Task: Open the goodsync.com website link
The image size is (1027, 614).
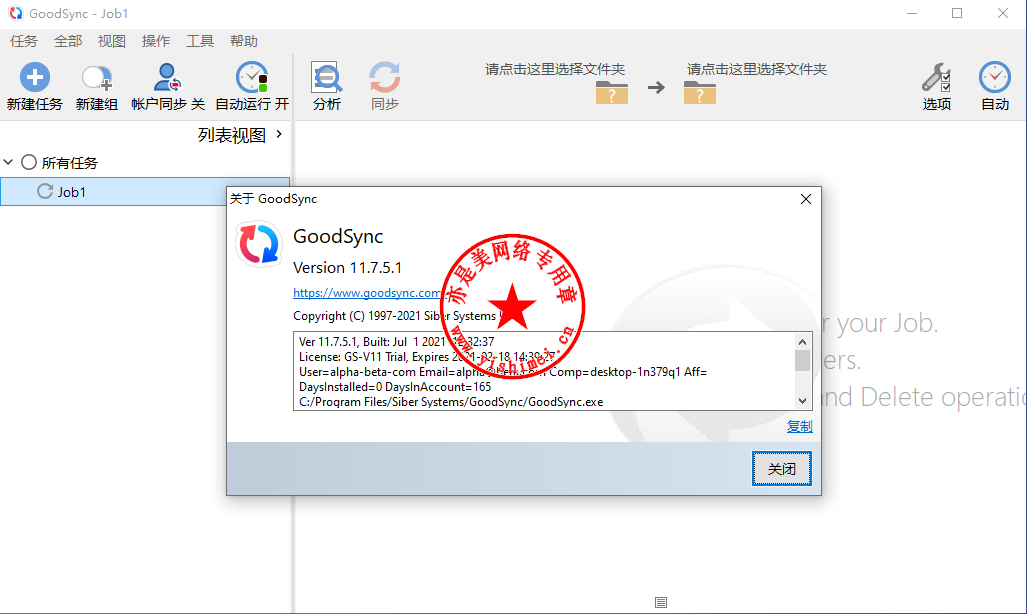Action: pos(367,293)
